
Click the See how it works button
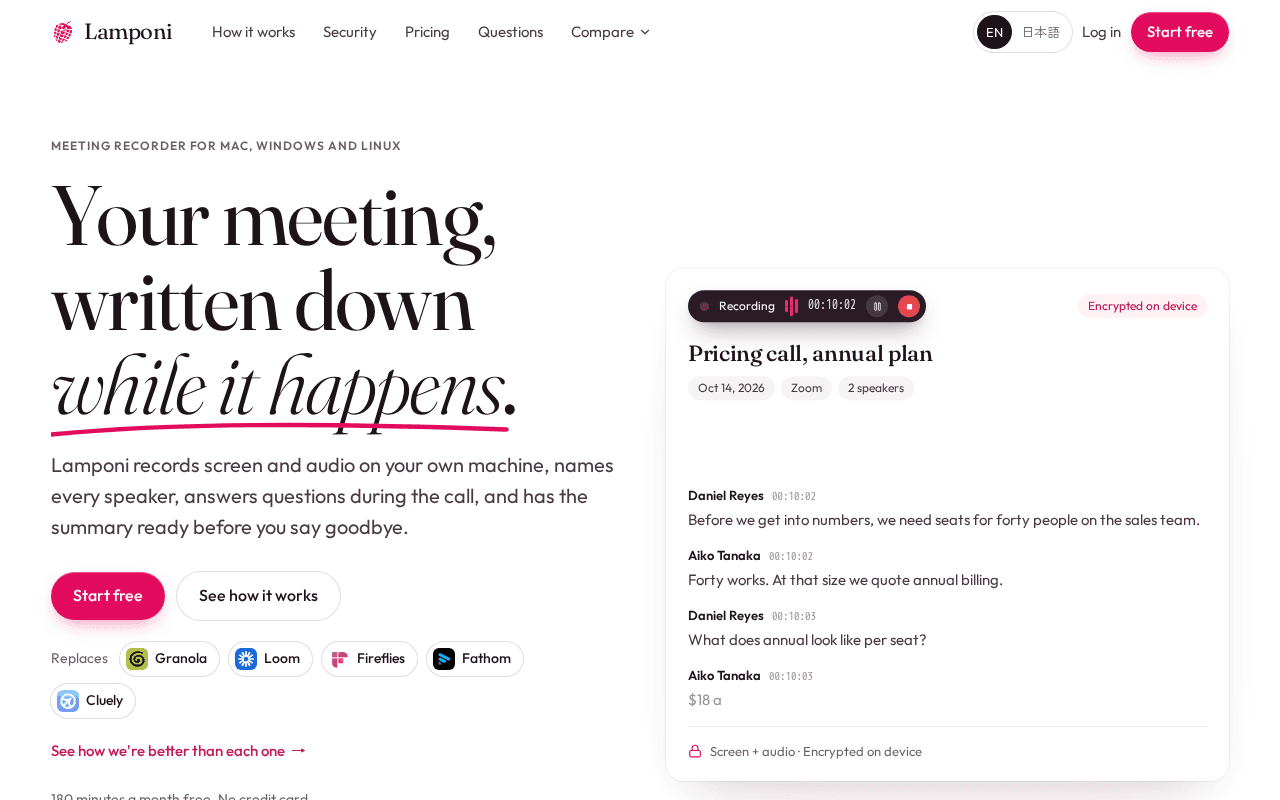tap(258, 596)
